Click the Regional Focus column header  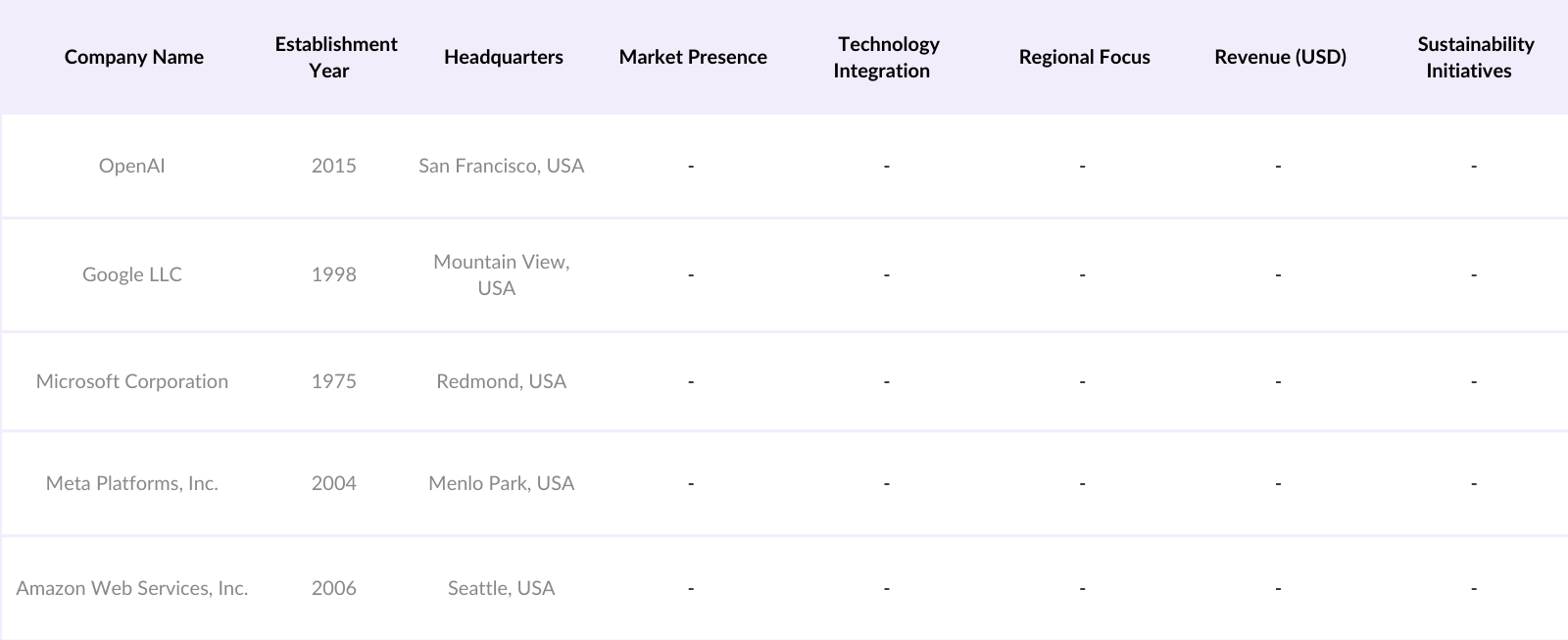click(1084, 57)
